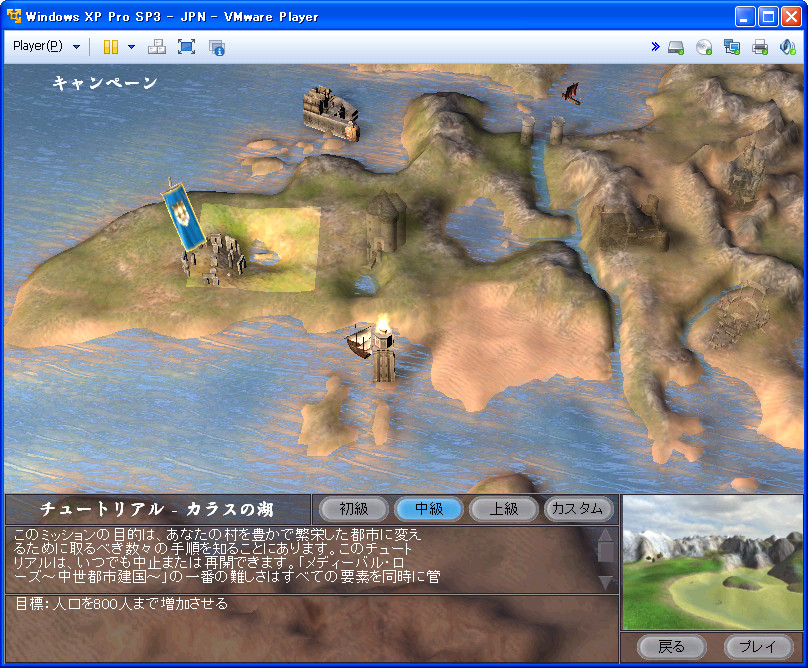Click the チュートリアル - カラスの湖 title
Image resolution: width=808 pixels, height=668 pixels.
157,509
